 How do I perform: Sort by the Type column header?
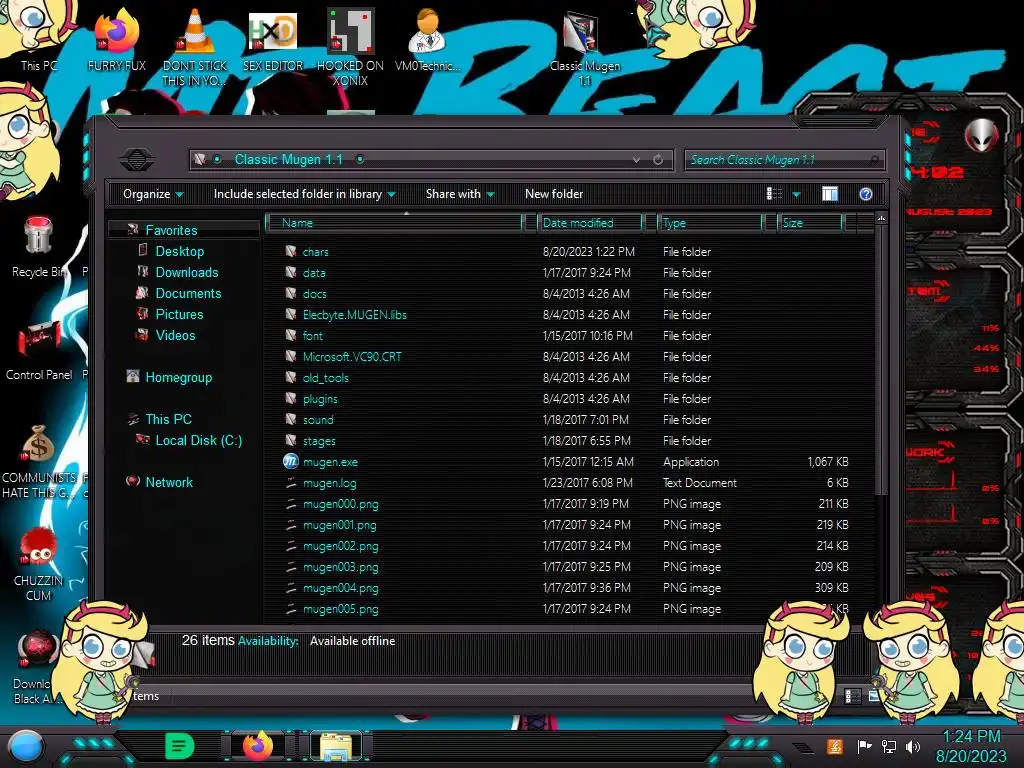click(x=710, y=223)
